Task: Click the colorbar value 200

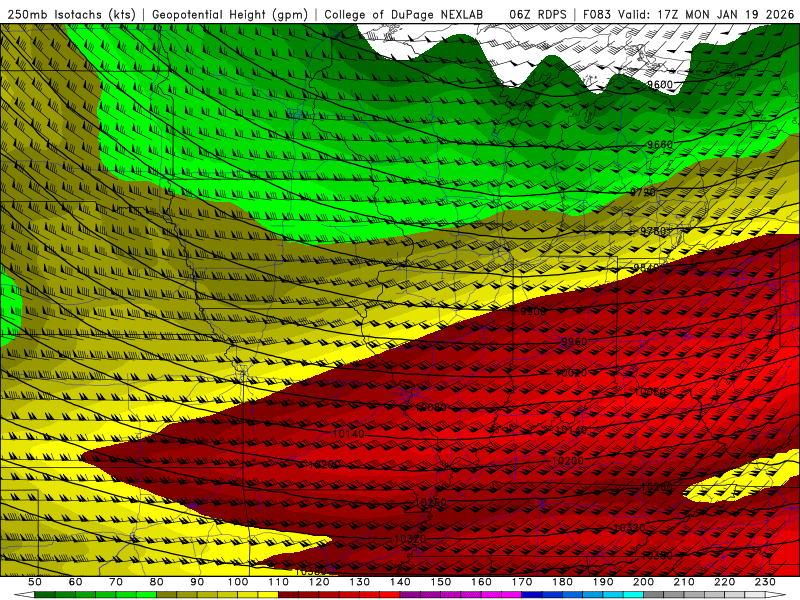Action: (644, 582)
